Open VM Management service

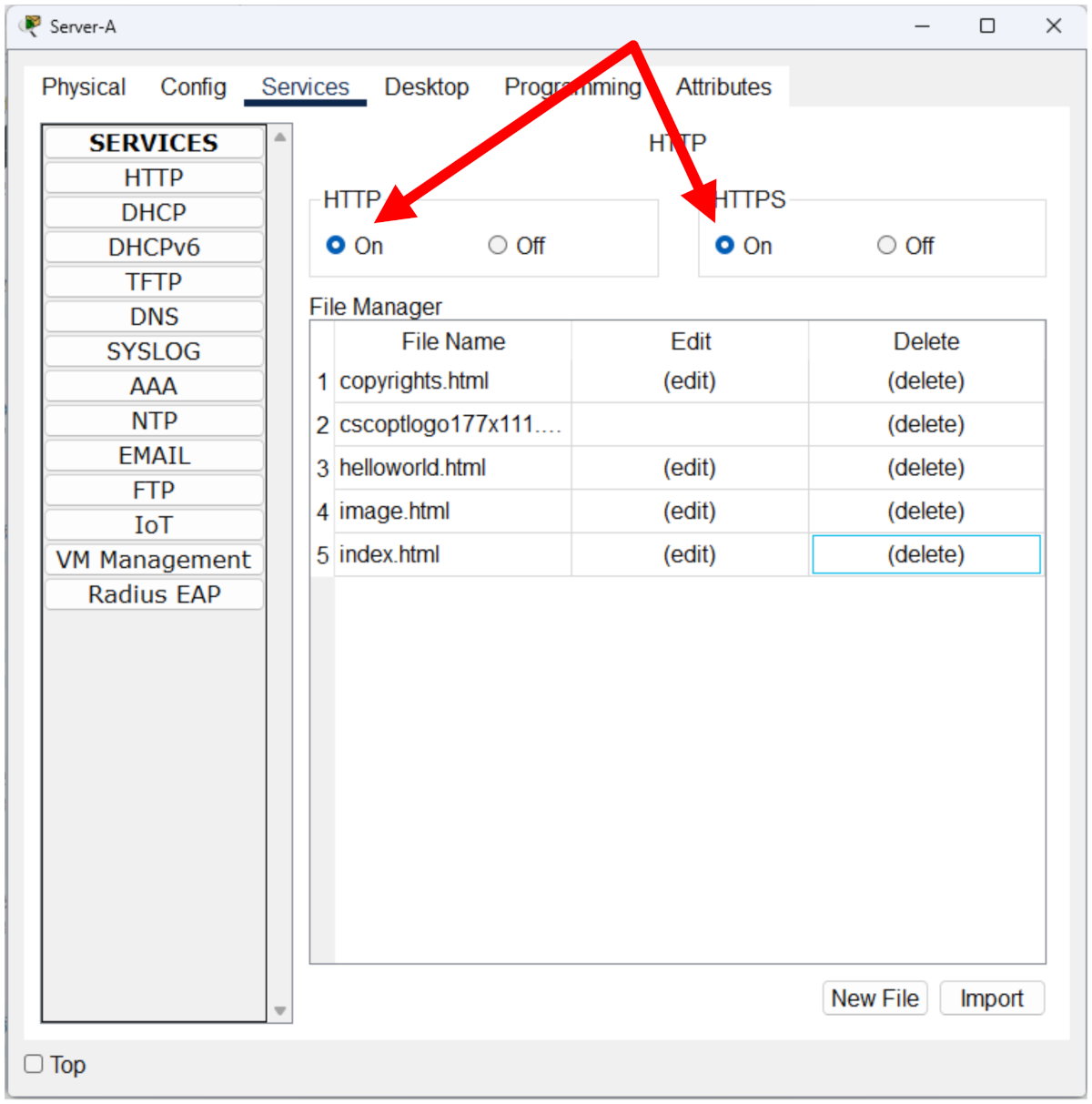[x=154, y=560]
